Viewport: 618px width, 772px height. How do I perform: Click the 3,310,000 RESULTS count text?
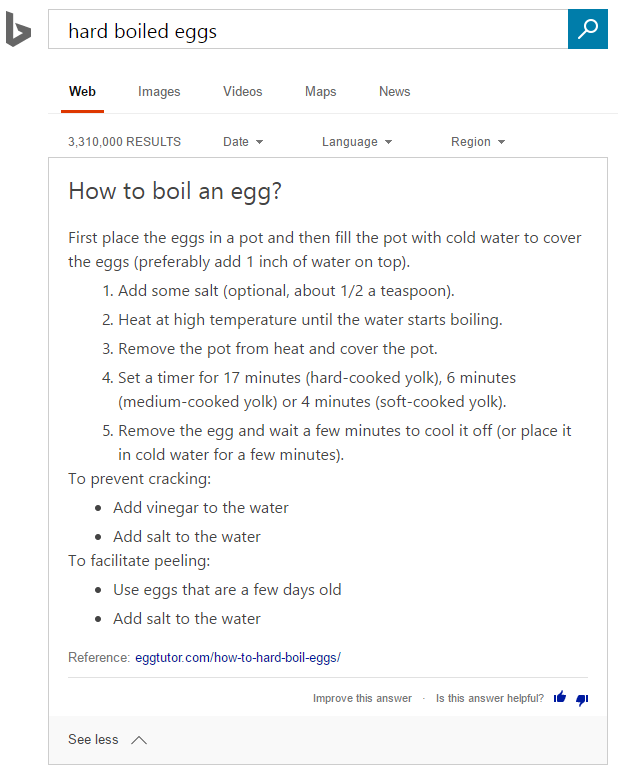click(x=125, y=142)
